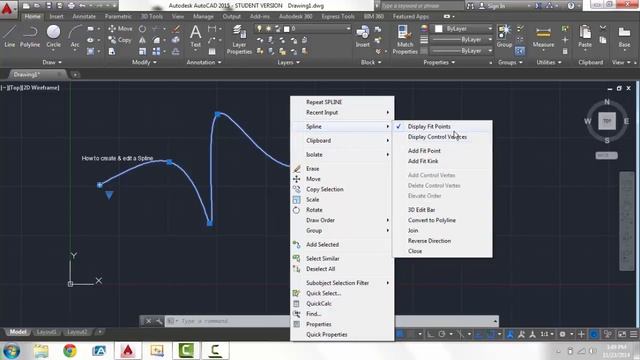
Task: Click the ViewCube TOP face
Action: tap(607, 121)
